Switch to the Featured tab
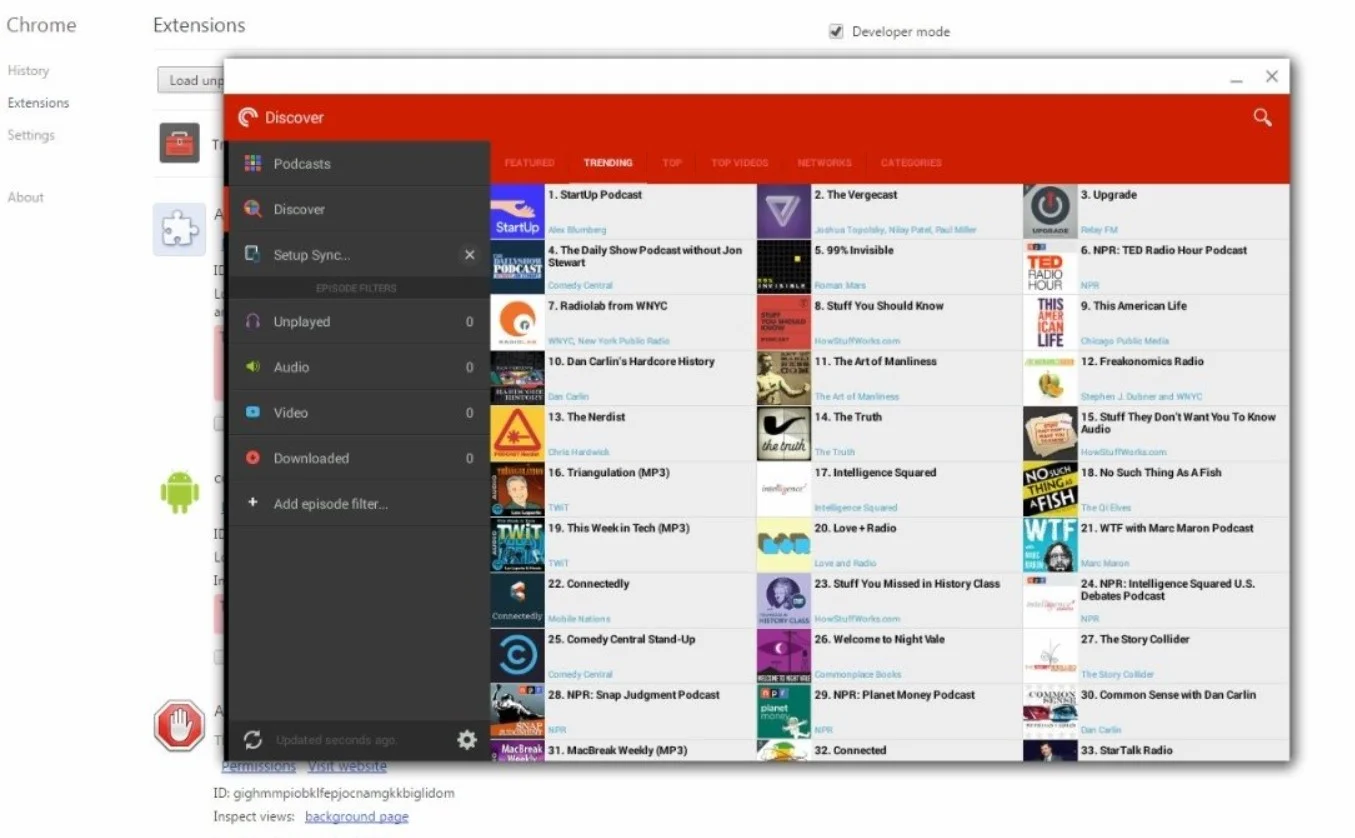The image size is (1355, 838). [529, 163]
